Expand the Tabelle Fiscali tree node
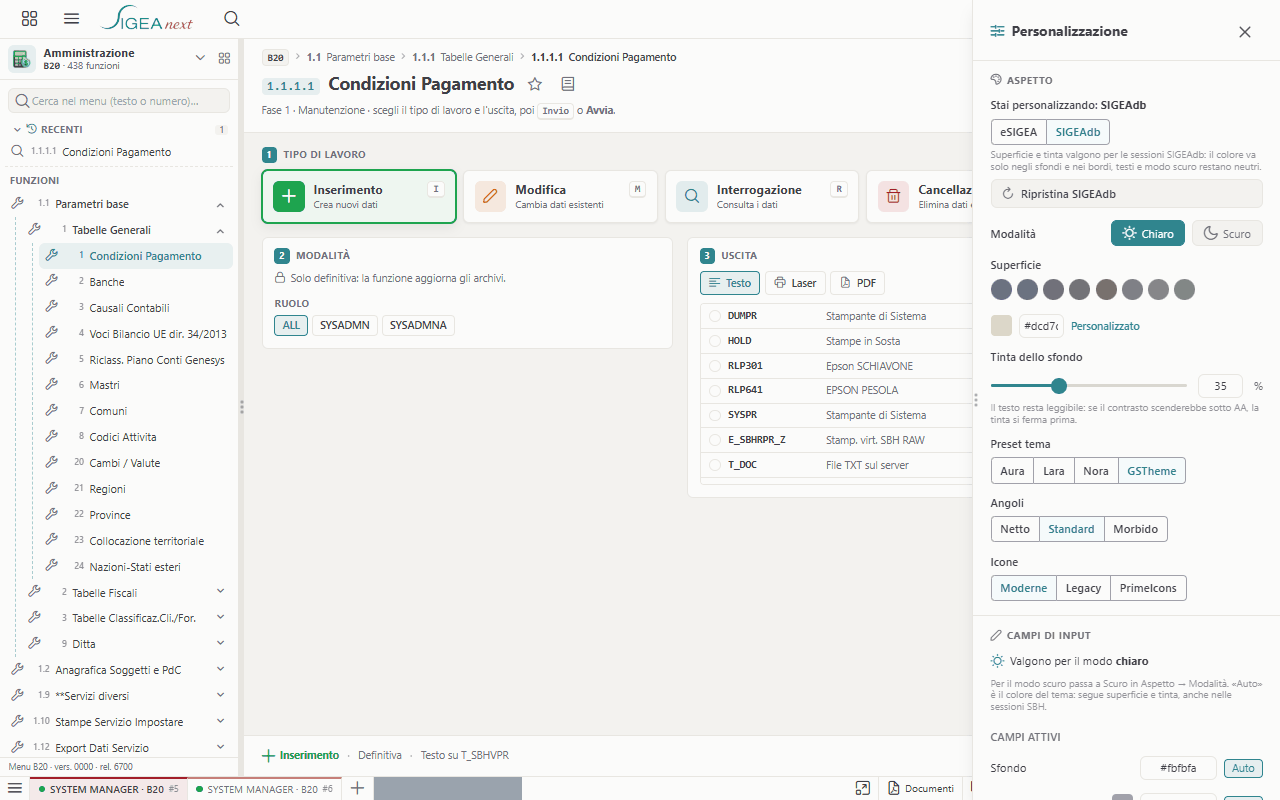1280x800 pixels. tap(220, 592)
